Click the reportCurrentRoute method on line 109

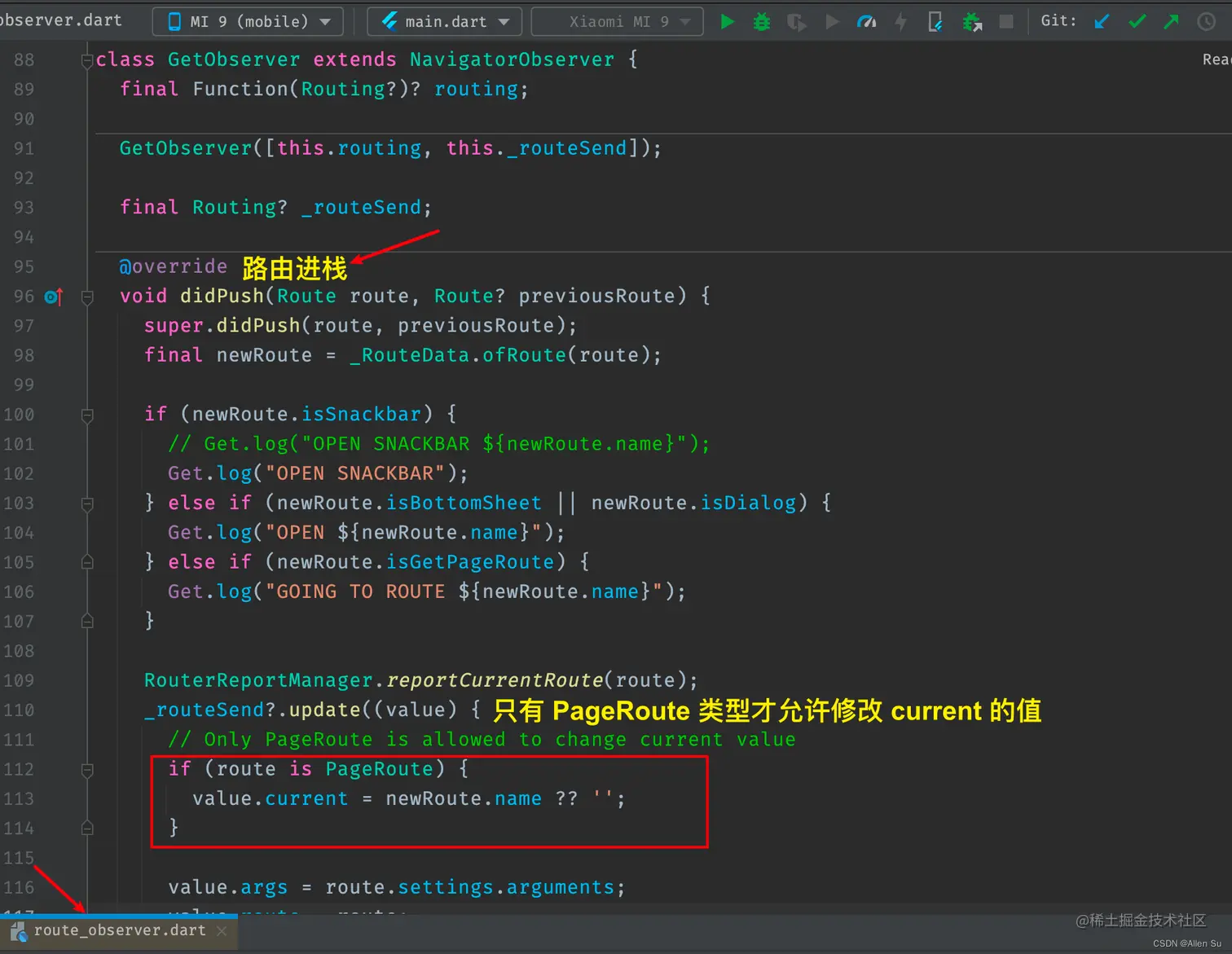click(x=495, y=680)
